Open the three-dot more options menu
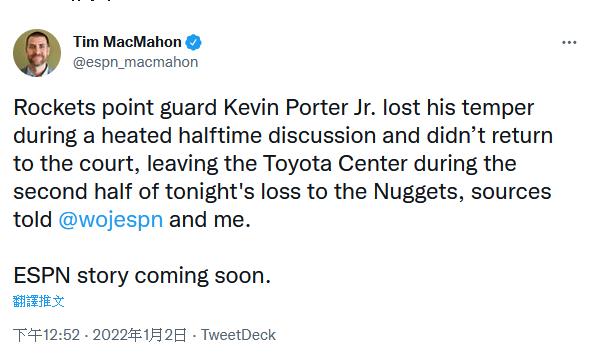 [569, 42]
